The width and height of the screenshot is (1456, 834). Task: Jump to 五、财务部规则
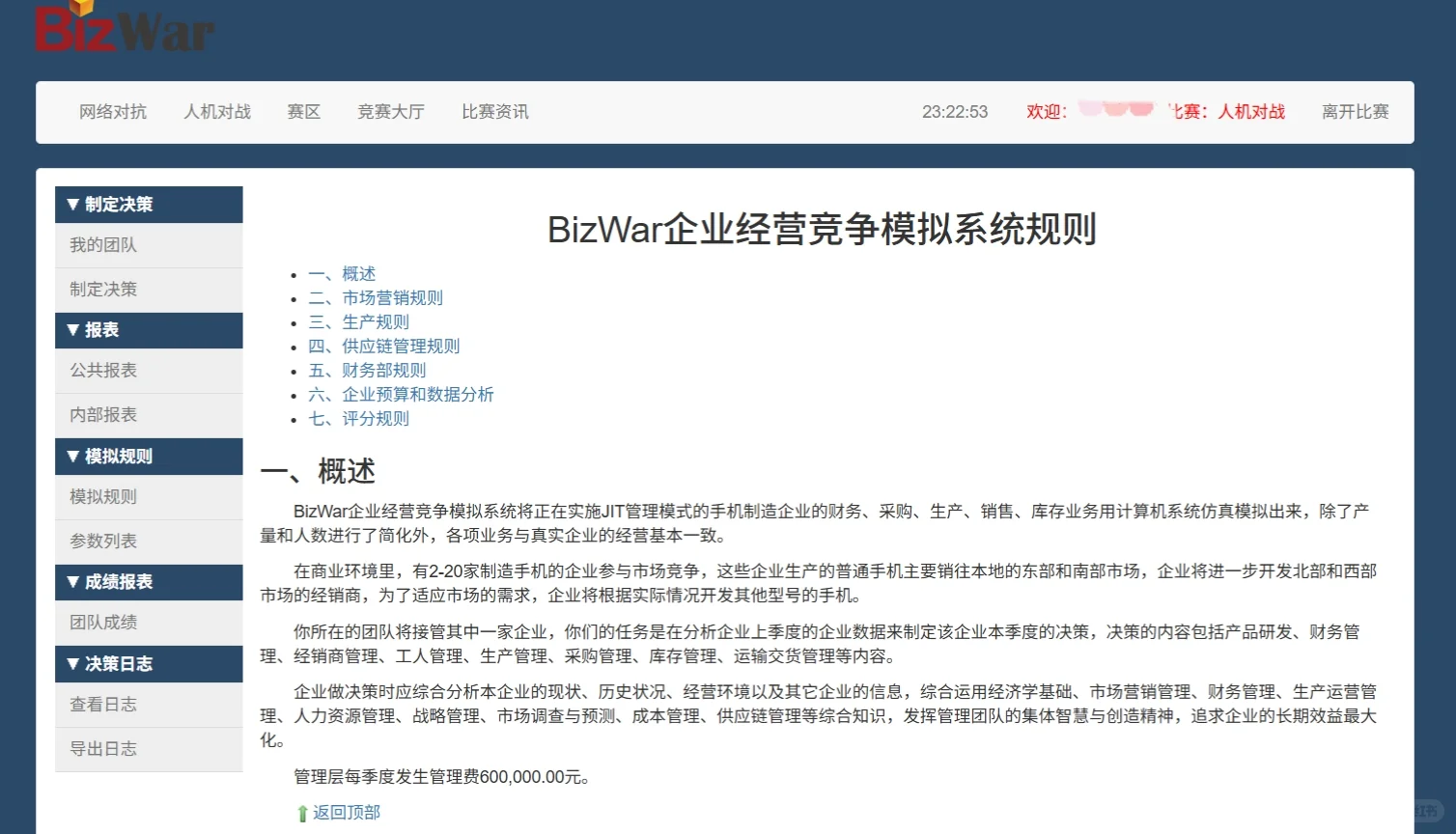point(367,371)
